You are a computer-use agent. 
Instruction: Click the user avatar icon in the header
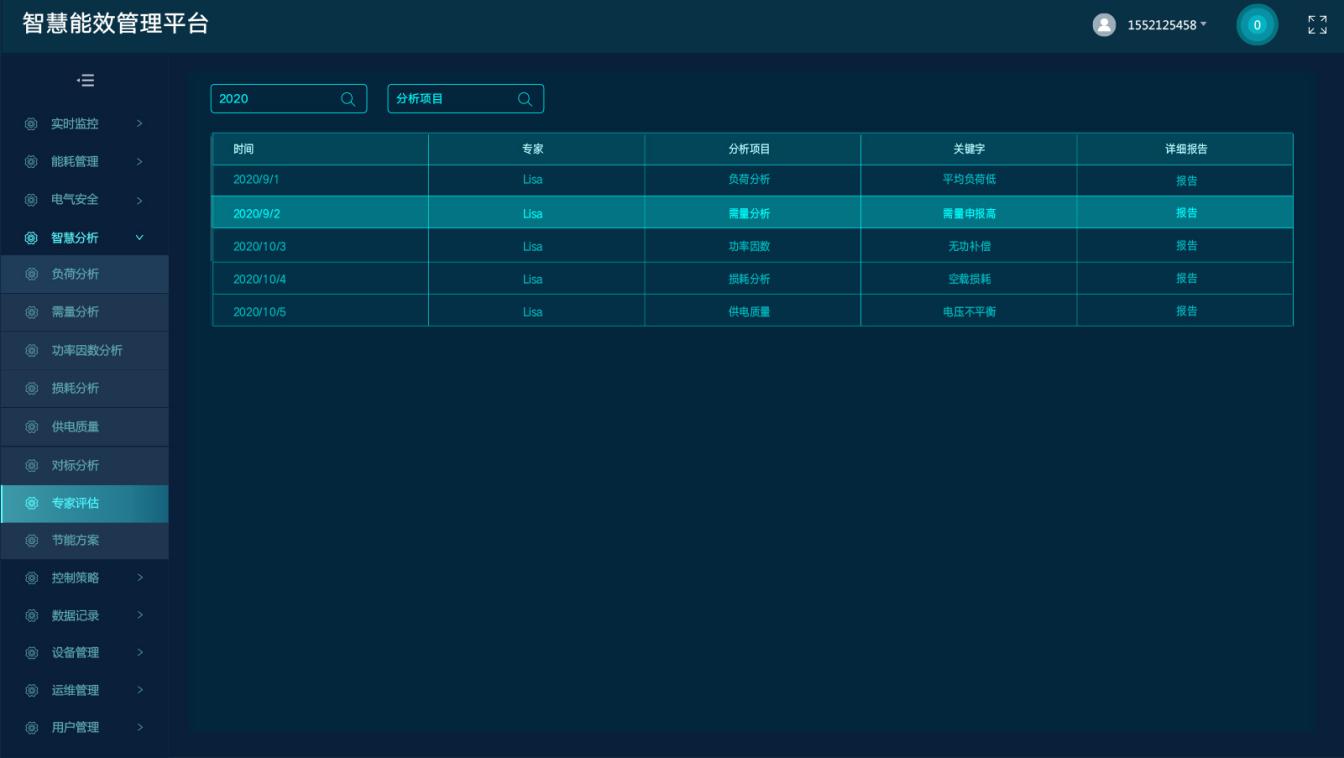[1104, 25]
